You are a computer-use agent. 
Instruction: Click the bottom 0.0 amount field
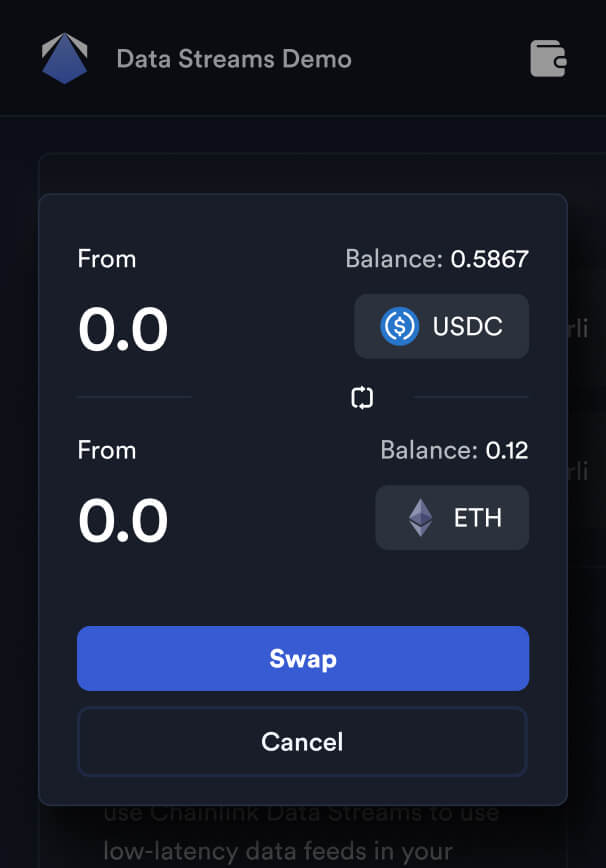123,519
